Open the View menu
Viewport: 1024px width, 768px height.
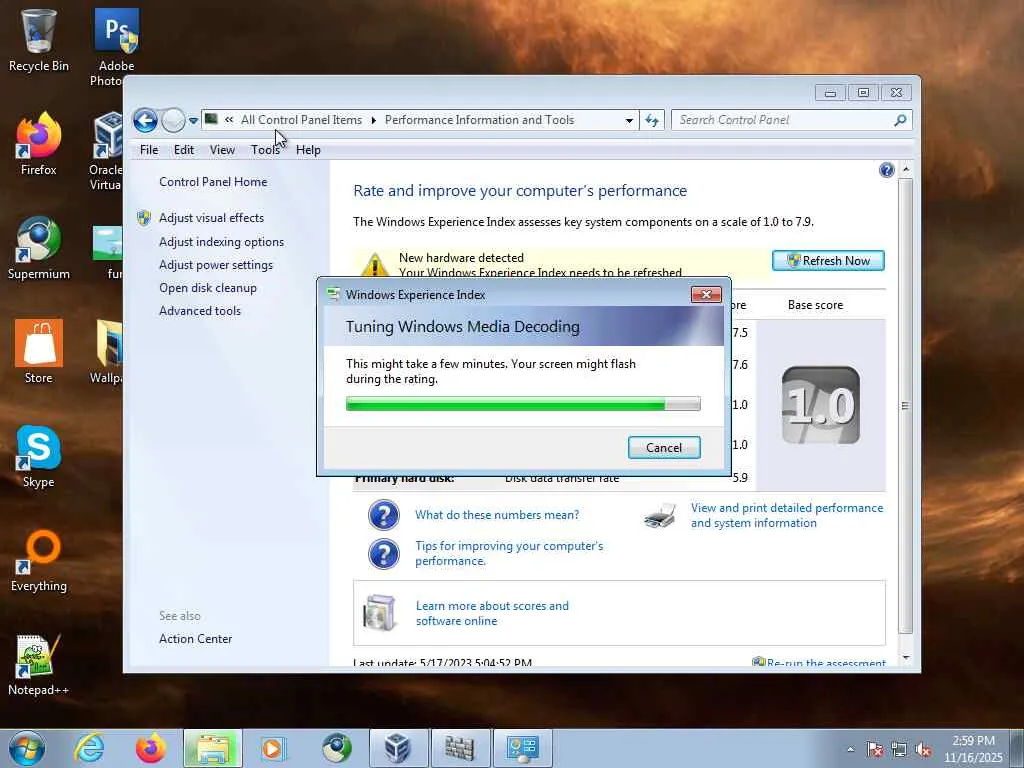tap(222, 150)
